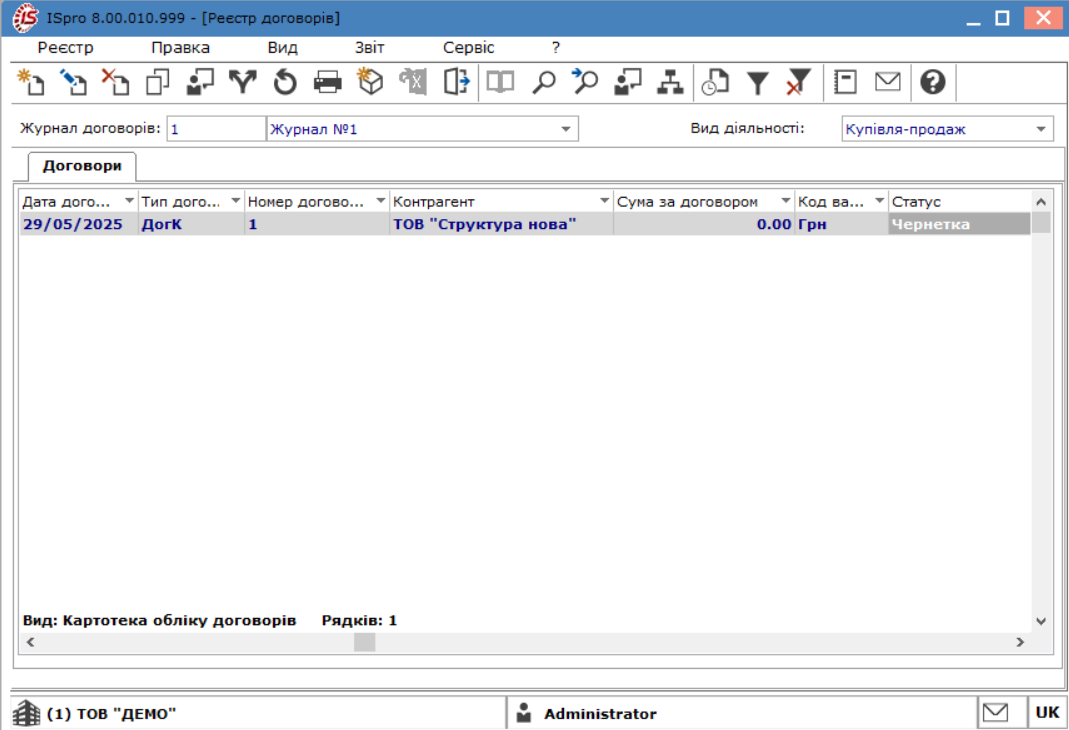This screenshot has height=730, width=1069.
Task: Click the horizontal scrollbar left arrow
Action: coord(30,642)
